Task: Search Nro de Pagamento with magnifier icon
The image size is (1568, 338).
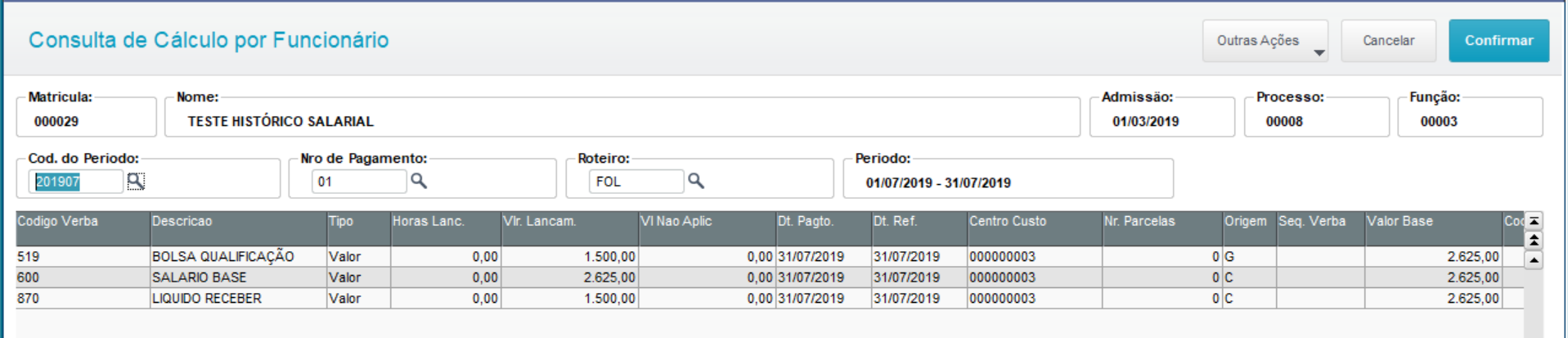Action: (419, 180)
